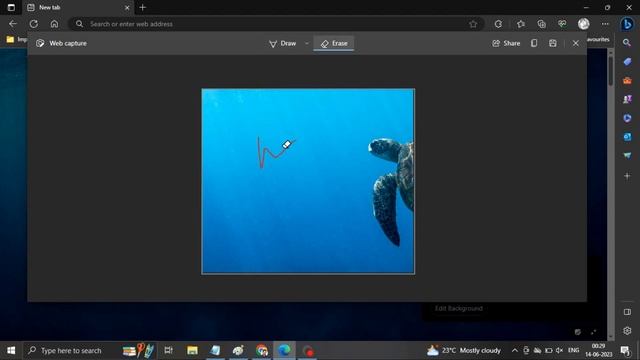Open File Explorer from the taskbar
Viewport: 640px width, 360px height.
[192, 350]
